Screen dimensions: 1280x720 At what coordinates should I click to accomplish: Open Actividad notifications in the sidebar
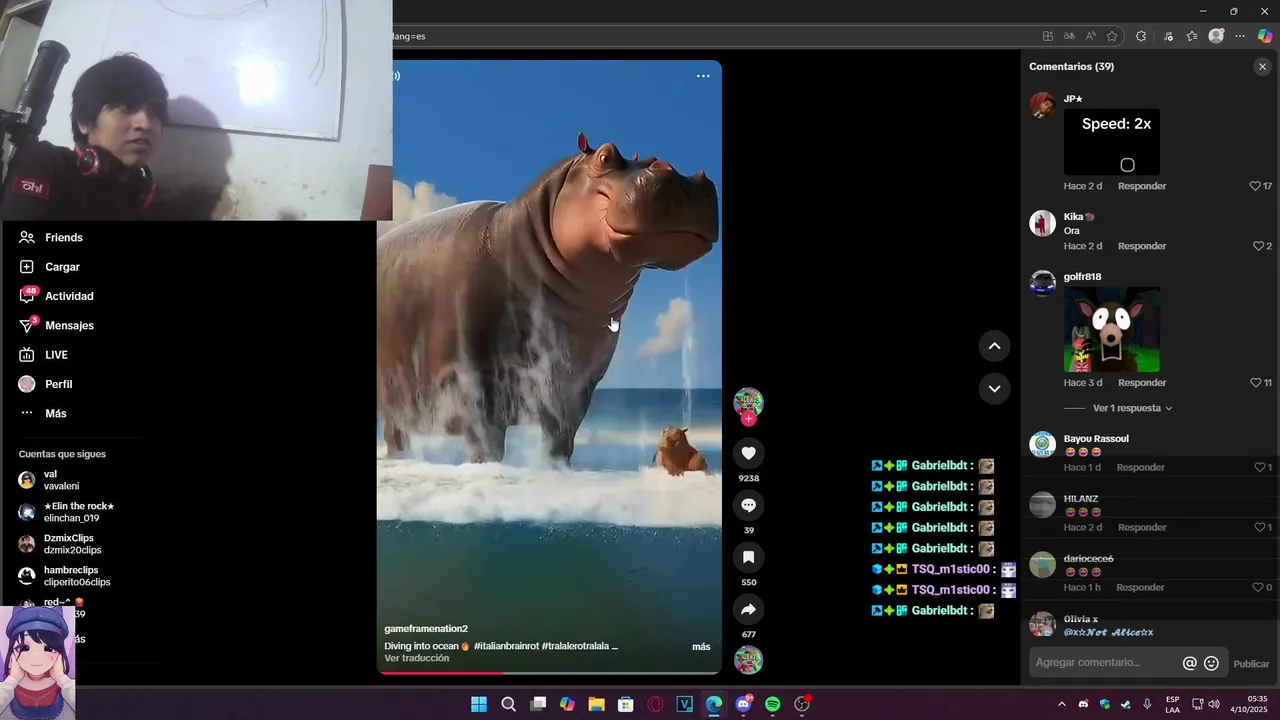[x=57, y=296]
